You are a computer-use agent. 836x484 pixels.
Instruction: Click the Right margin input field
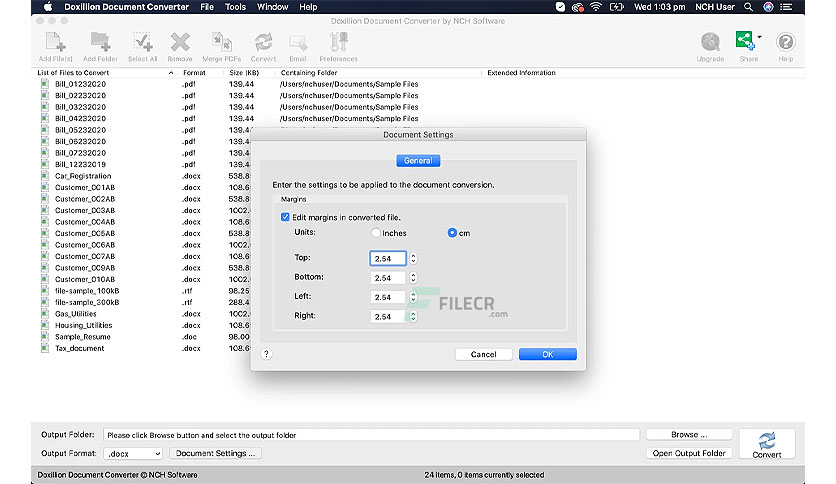(x=388, y=317)
